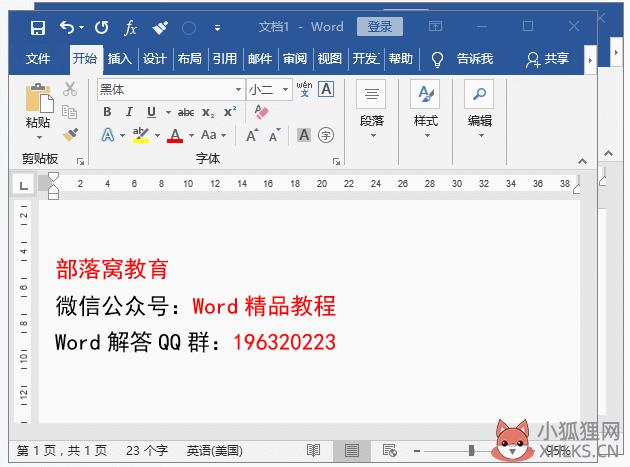Open the undo history dropdown arrow
Viewport: 630px width, 467px height.
[82, 27]
